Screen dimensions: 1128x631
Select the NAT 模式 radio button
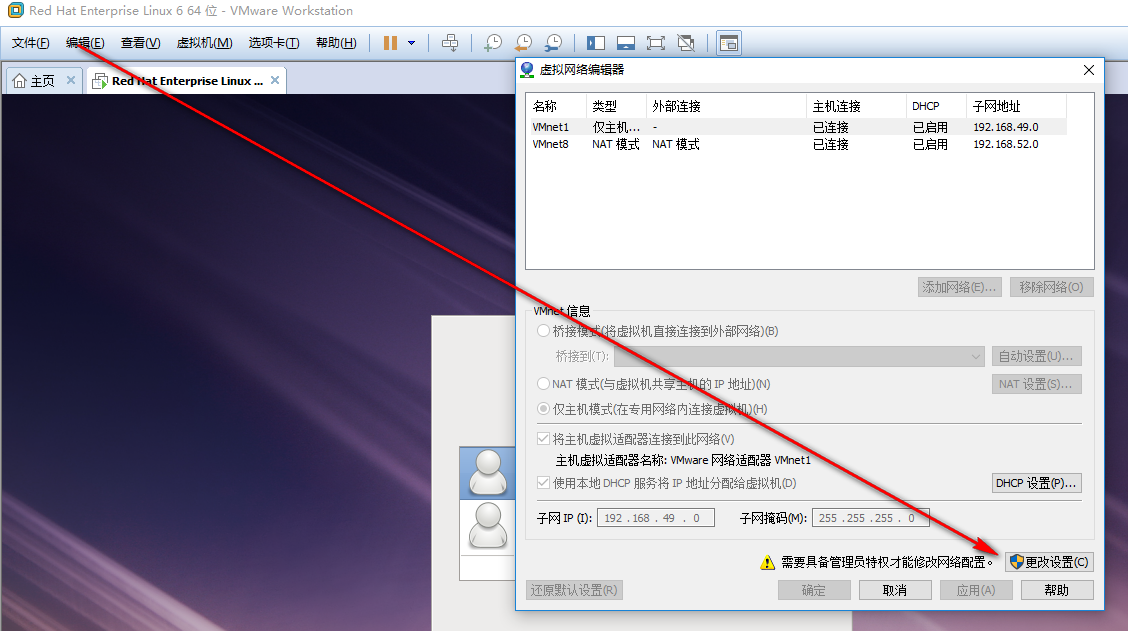(544, 384)
